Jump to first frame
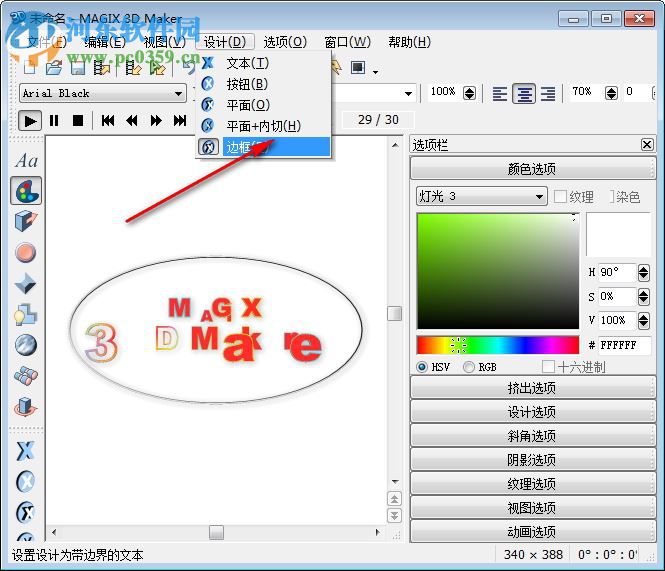This screenshot has width=665, height=571. [108, 121]
